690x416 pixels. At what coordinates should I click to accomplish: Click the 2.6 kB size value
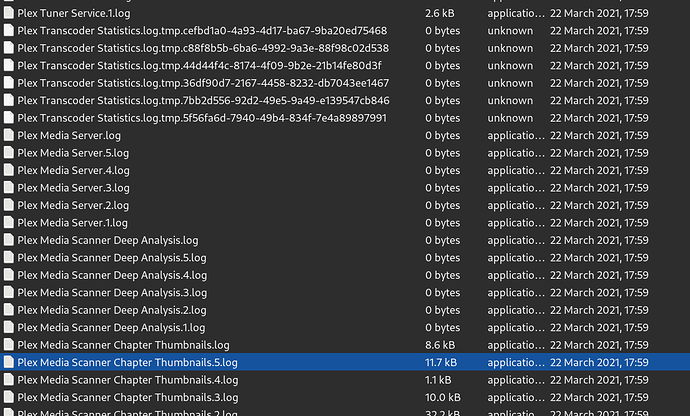coord(440,13)
